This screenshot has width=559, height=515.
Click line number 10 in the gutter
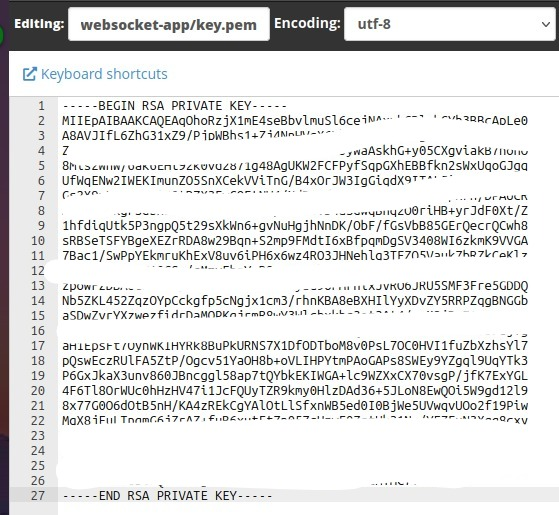click(38, 241)
